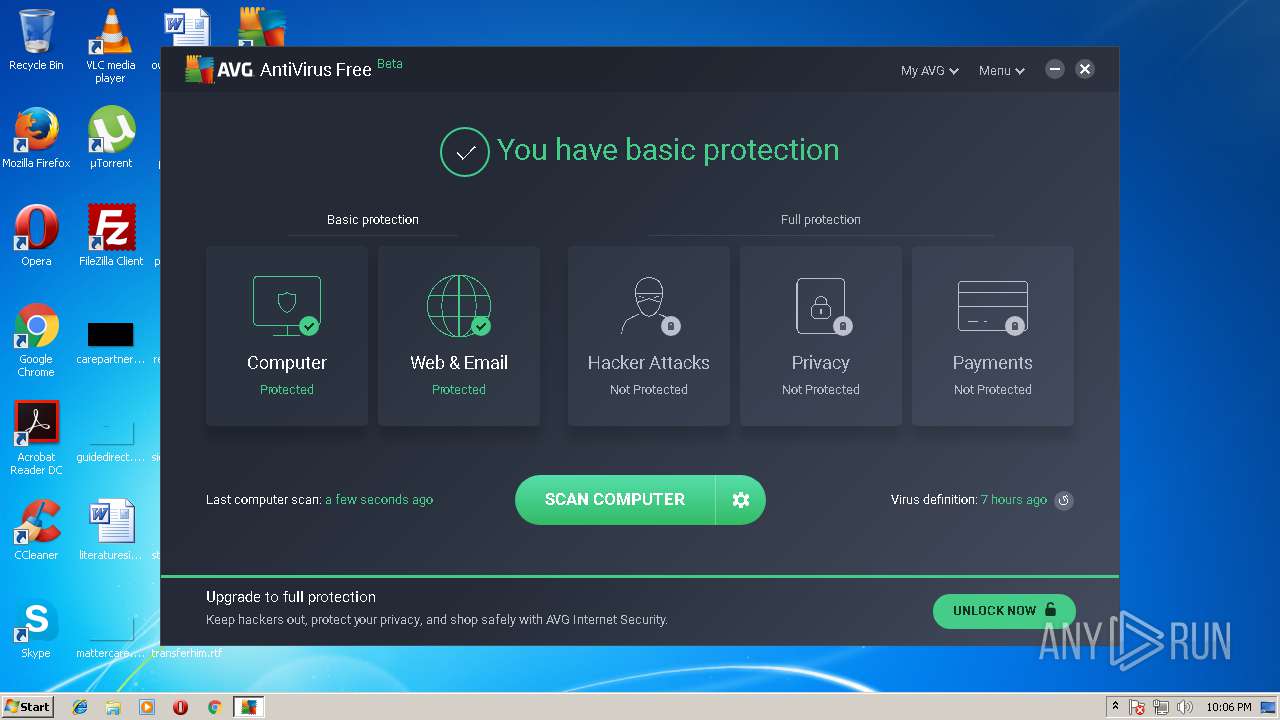Minimize the AVG window
The image size is (1280, 720).
pyautogui.click(x=1055, y=69)
